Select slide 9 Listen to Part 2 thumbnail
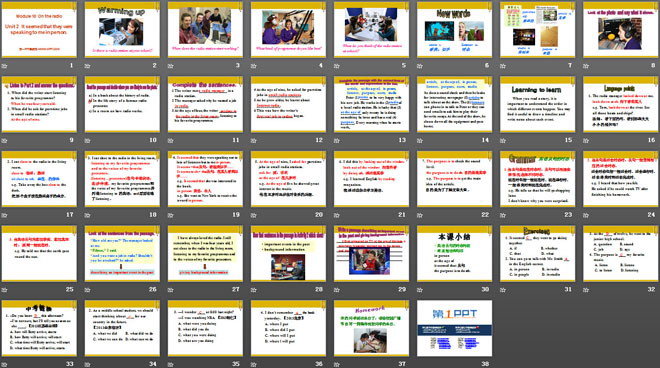This screenshot has width=660, height=368. click(39, 104)
